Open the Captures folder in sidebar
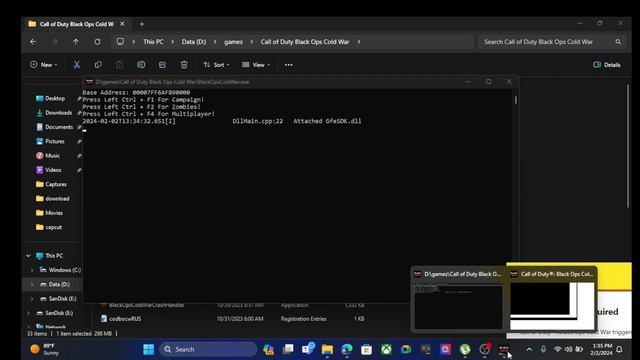 (56, 184)
